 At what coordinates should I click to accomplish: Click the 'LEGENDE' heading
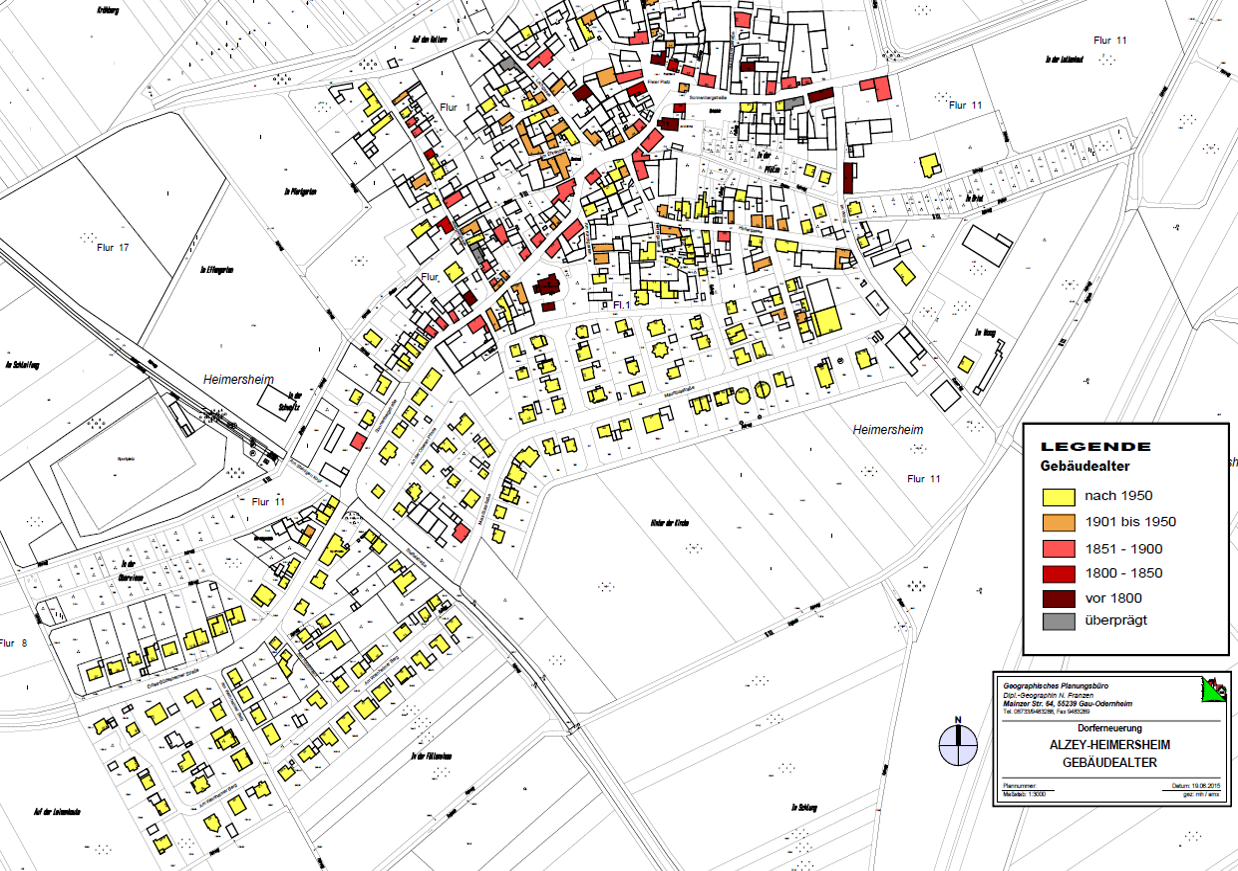tap(1095, 447)
